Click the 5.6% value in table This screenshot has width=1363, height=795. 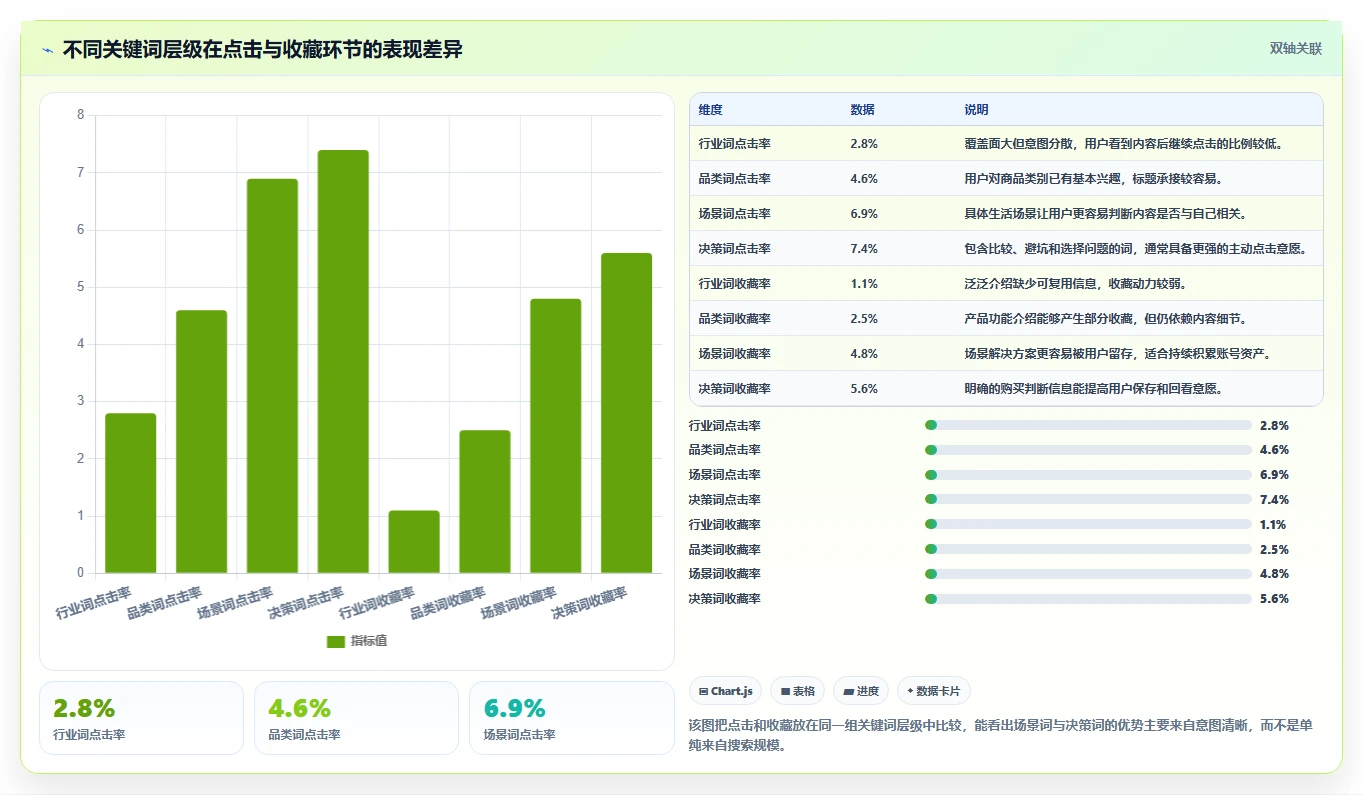(864, 389)
